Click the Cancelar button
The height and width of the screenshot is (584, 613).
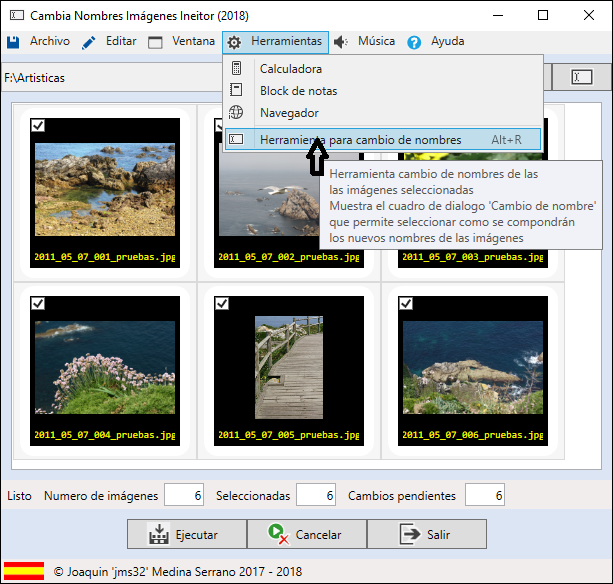[307, 534]
